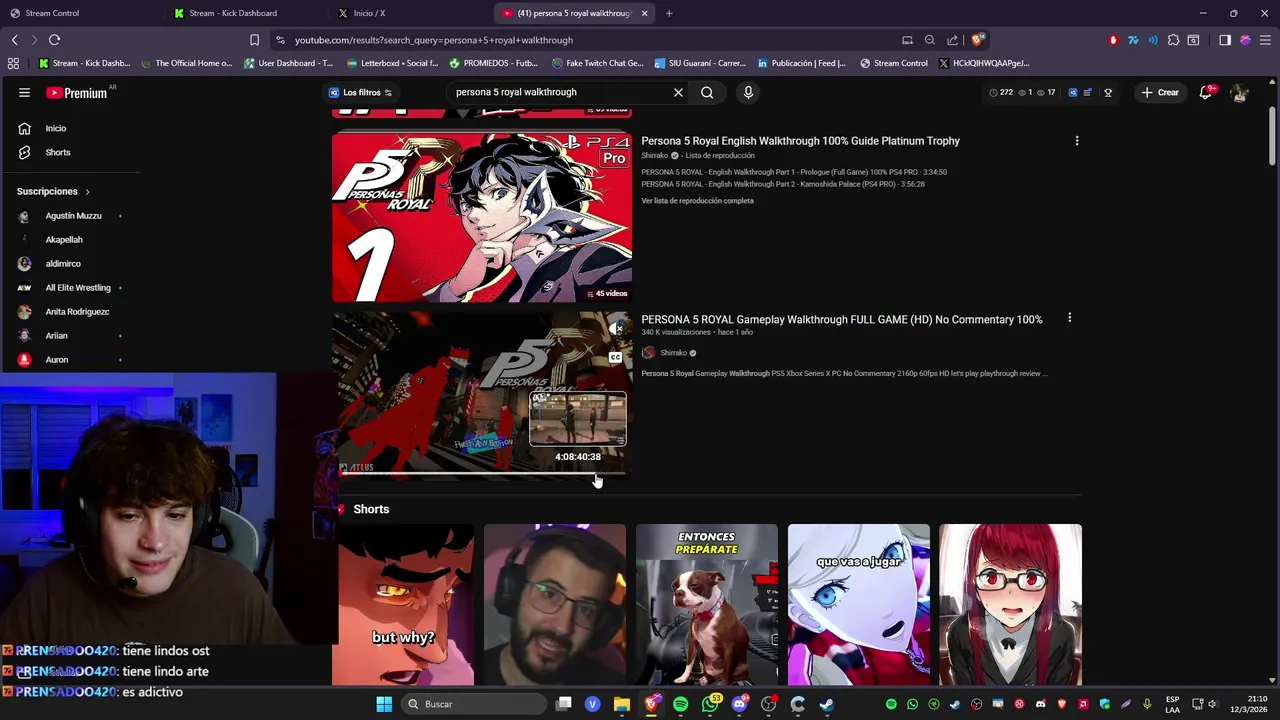Viewport: 1280px width, 720px height.
Task: Open options menu for Persona 5 Royal playlist
Action: tap(1077, 141)
